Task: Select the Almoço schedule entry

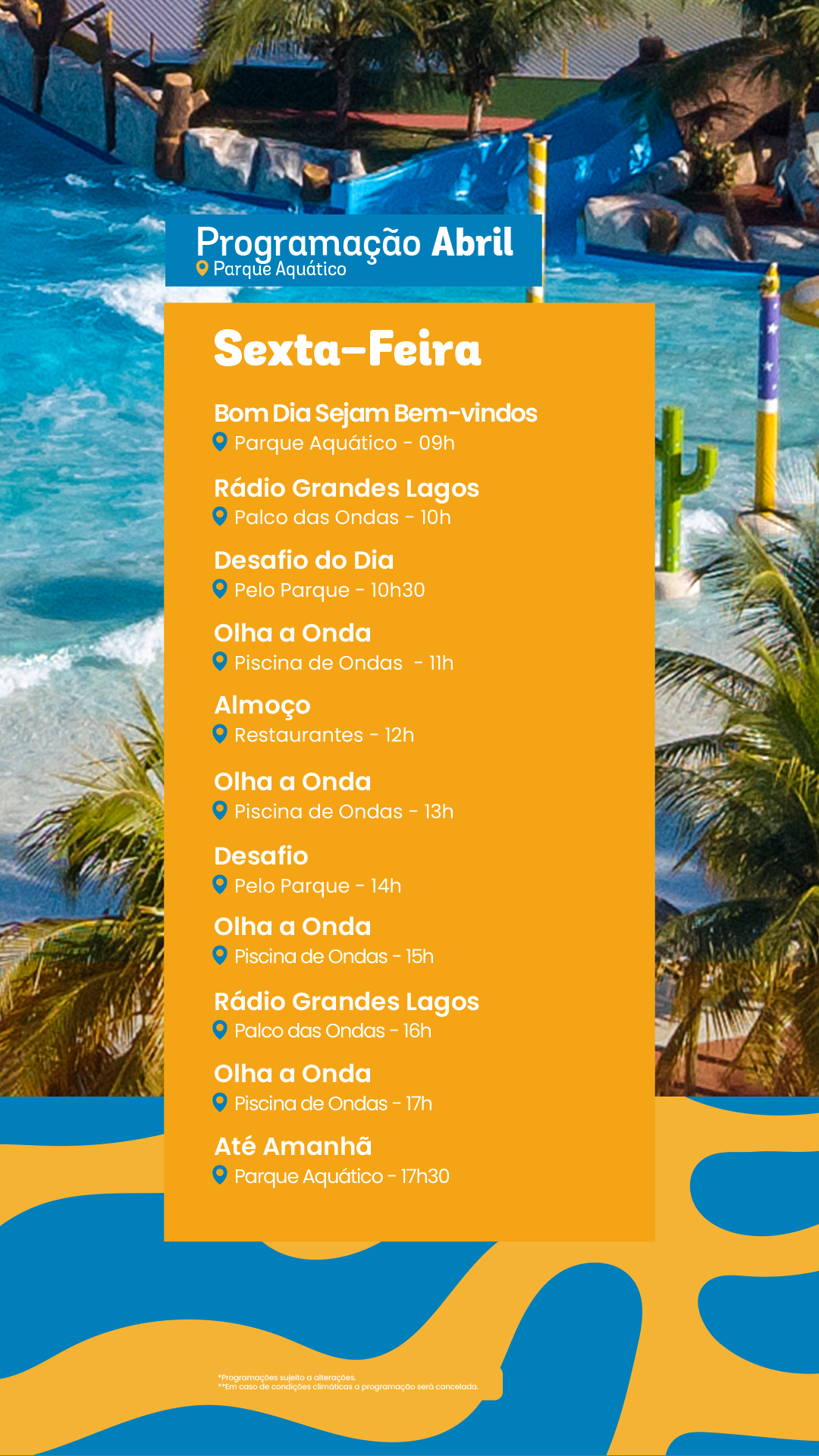Action: click(x=262, y=705)
